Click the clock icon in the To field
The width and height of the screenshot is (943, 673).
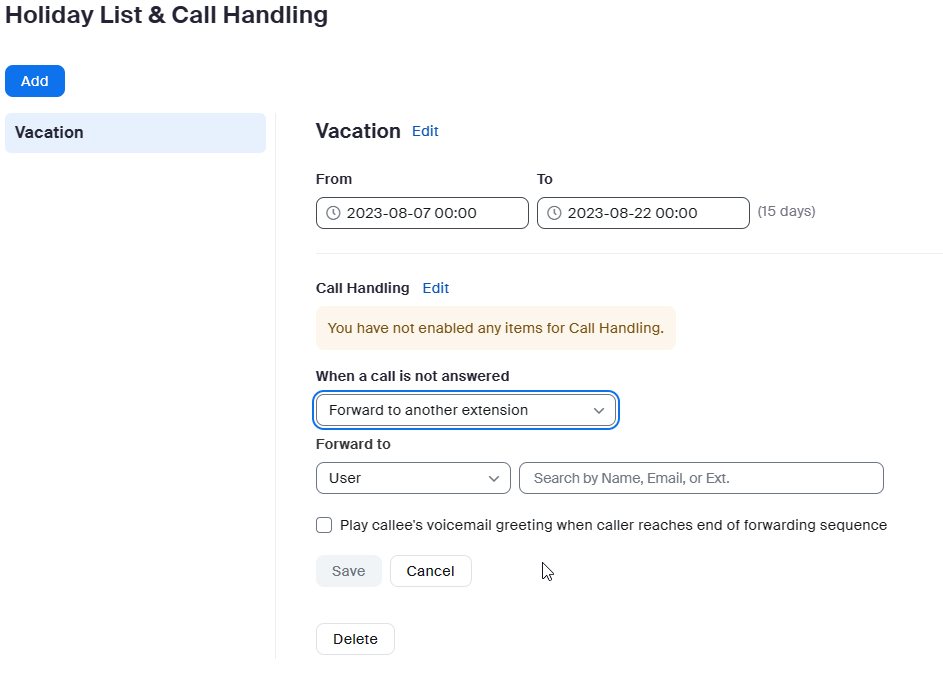click(x=554, y=213)
